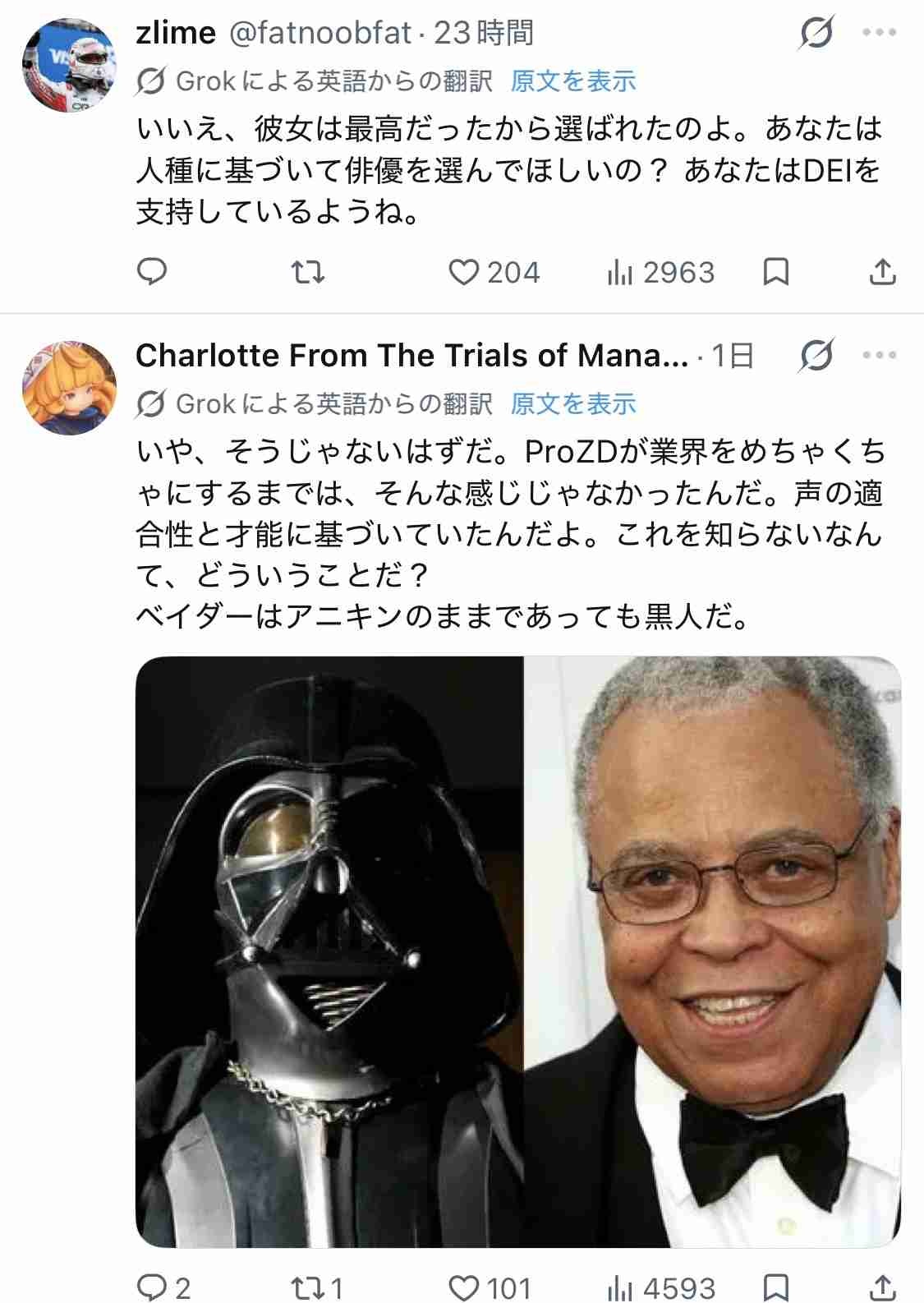Open zlime's profile avatar

click(x=68, y=67)
